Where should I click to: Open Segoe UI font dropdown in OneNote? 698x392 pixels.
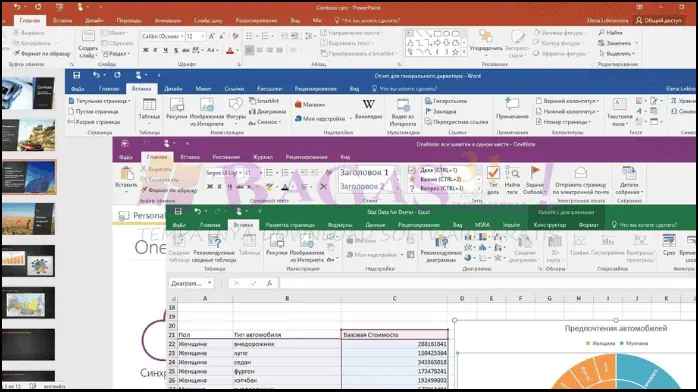pyautogui.click(x=240, y=173)
